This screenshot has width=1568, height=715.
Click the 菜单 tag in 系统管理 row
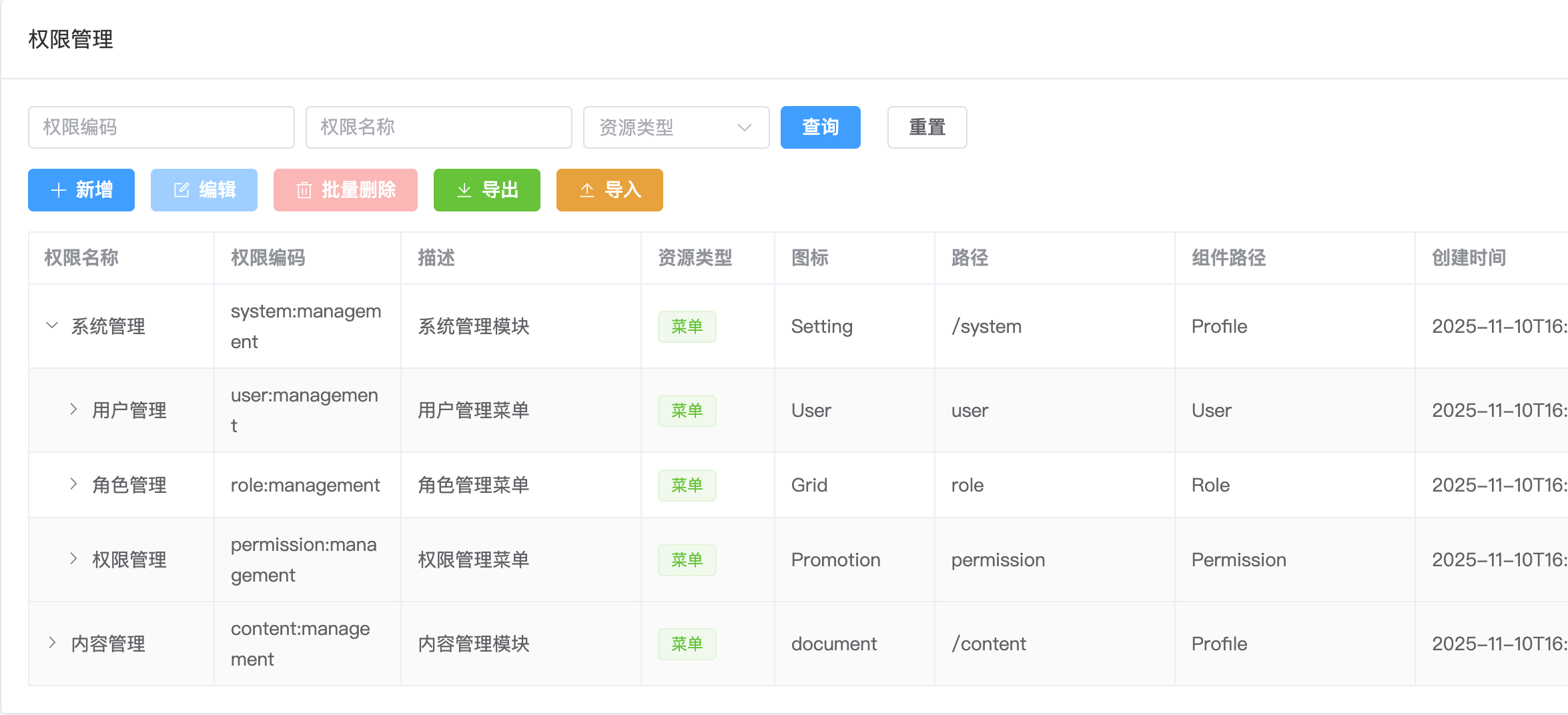point(687,327)
